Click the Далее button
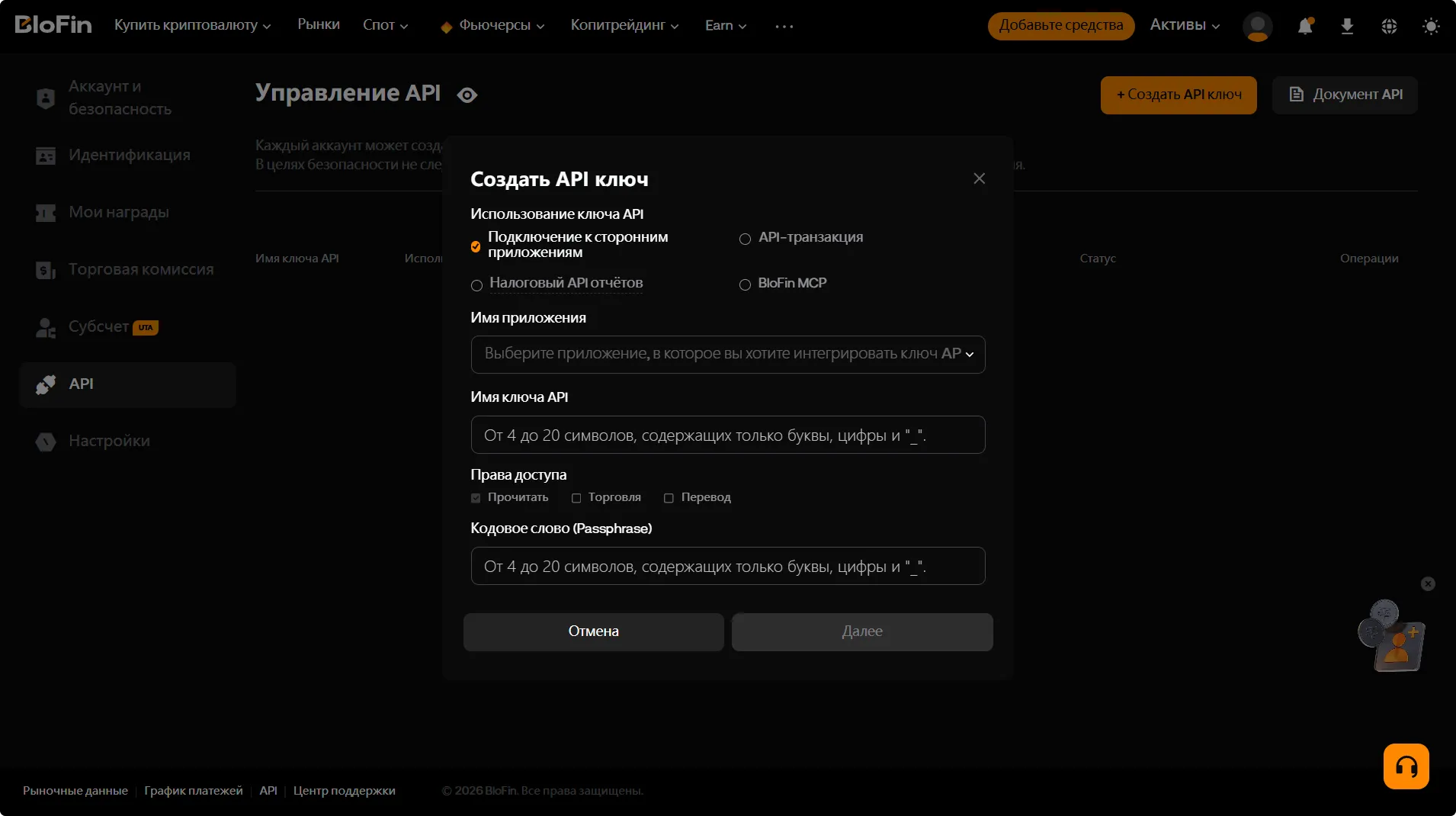1456x816 pixels. (862, 631)
